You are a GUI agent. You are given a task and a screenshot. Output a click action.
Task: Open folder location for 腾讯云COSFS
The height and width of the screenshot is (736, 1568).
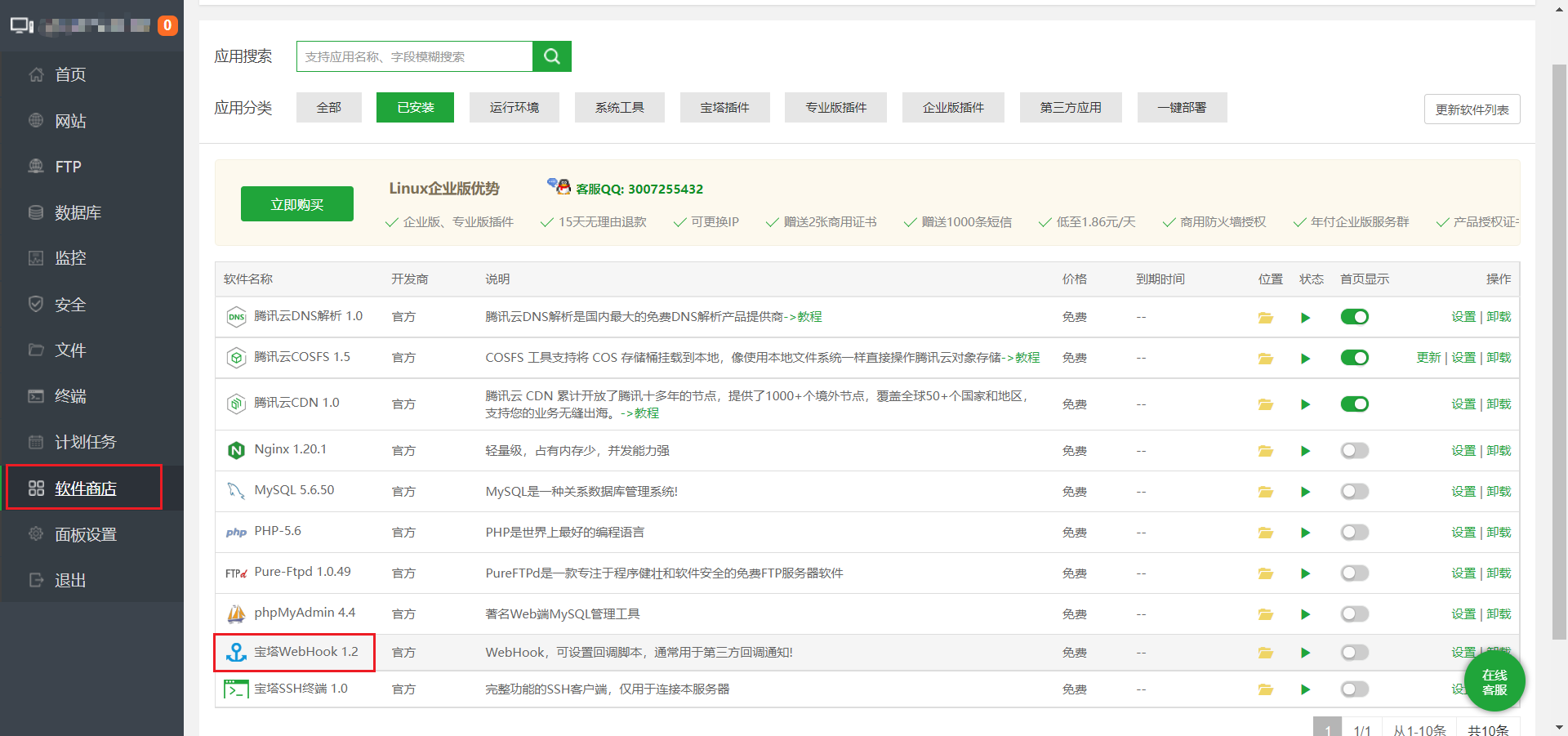1266,359
